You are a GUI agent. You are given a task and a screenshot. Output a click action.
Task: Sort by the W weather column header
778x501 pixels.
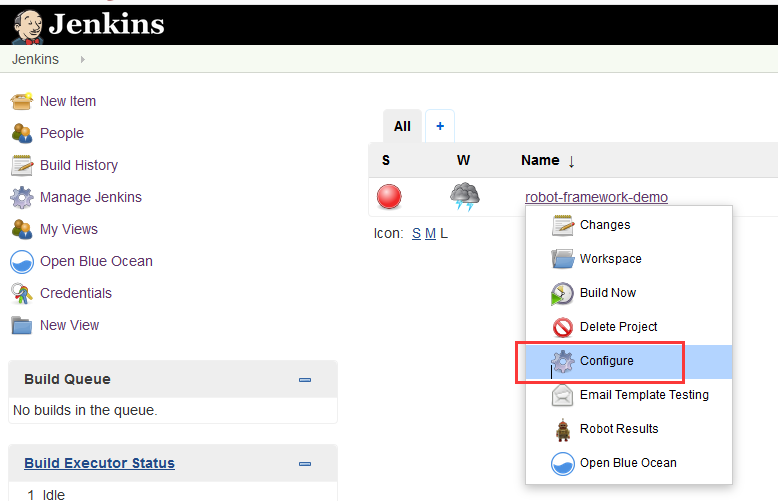pos(463,161)
